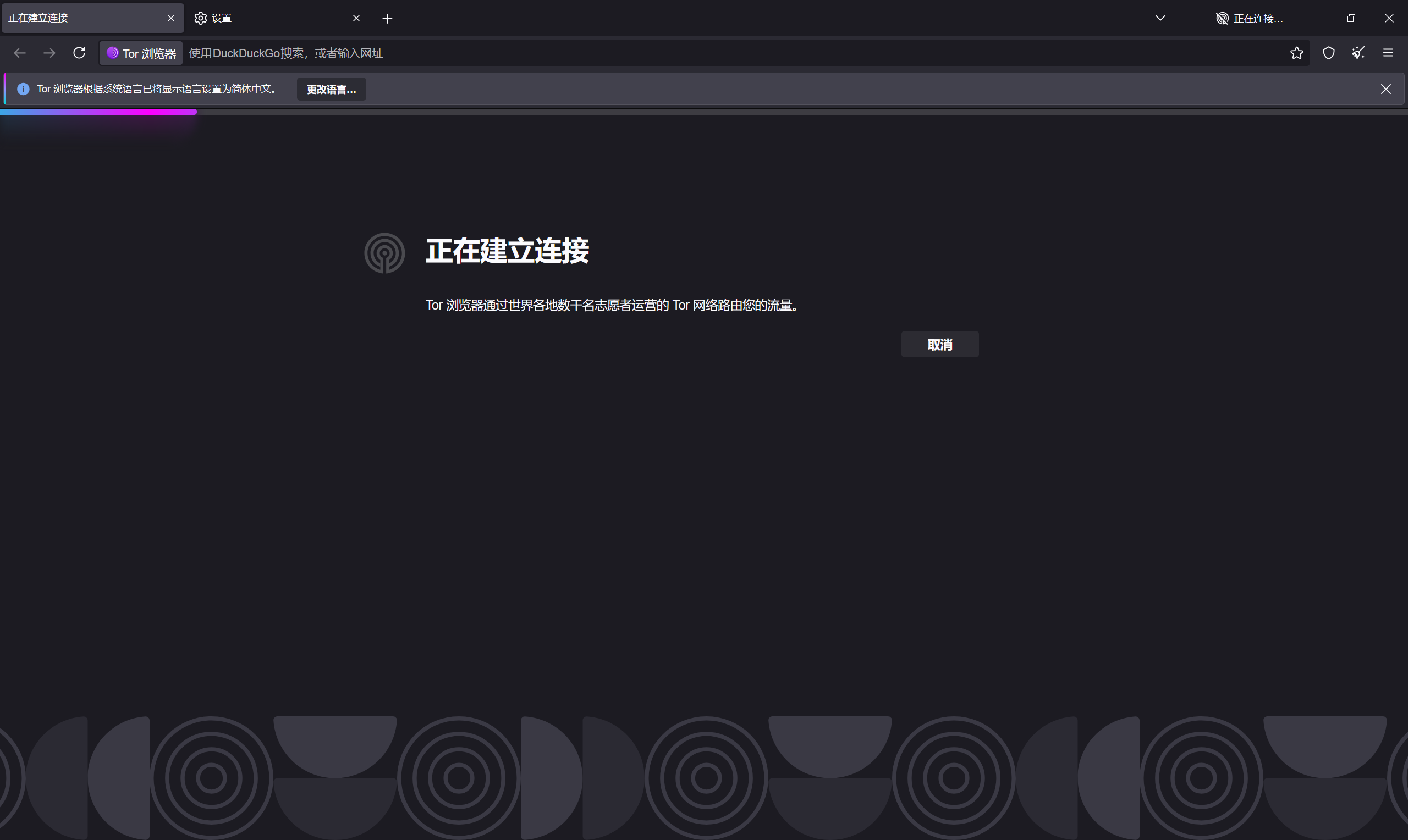
Task: Click the purple connection progress bar
Action: 98,112
